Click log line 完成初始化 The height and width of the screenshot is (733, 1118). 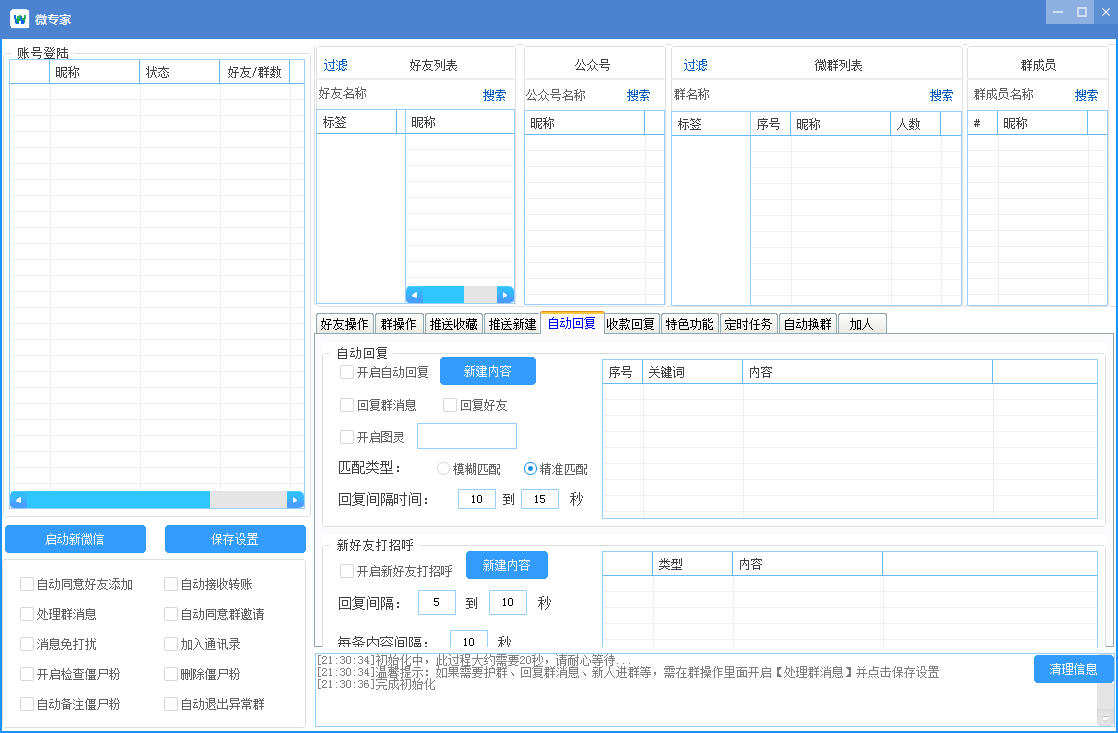(376, 684)
